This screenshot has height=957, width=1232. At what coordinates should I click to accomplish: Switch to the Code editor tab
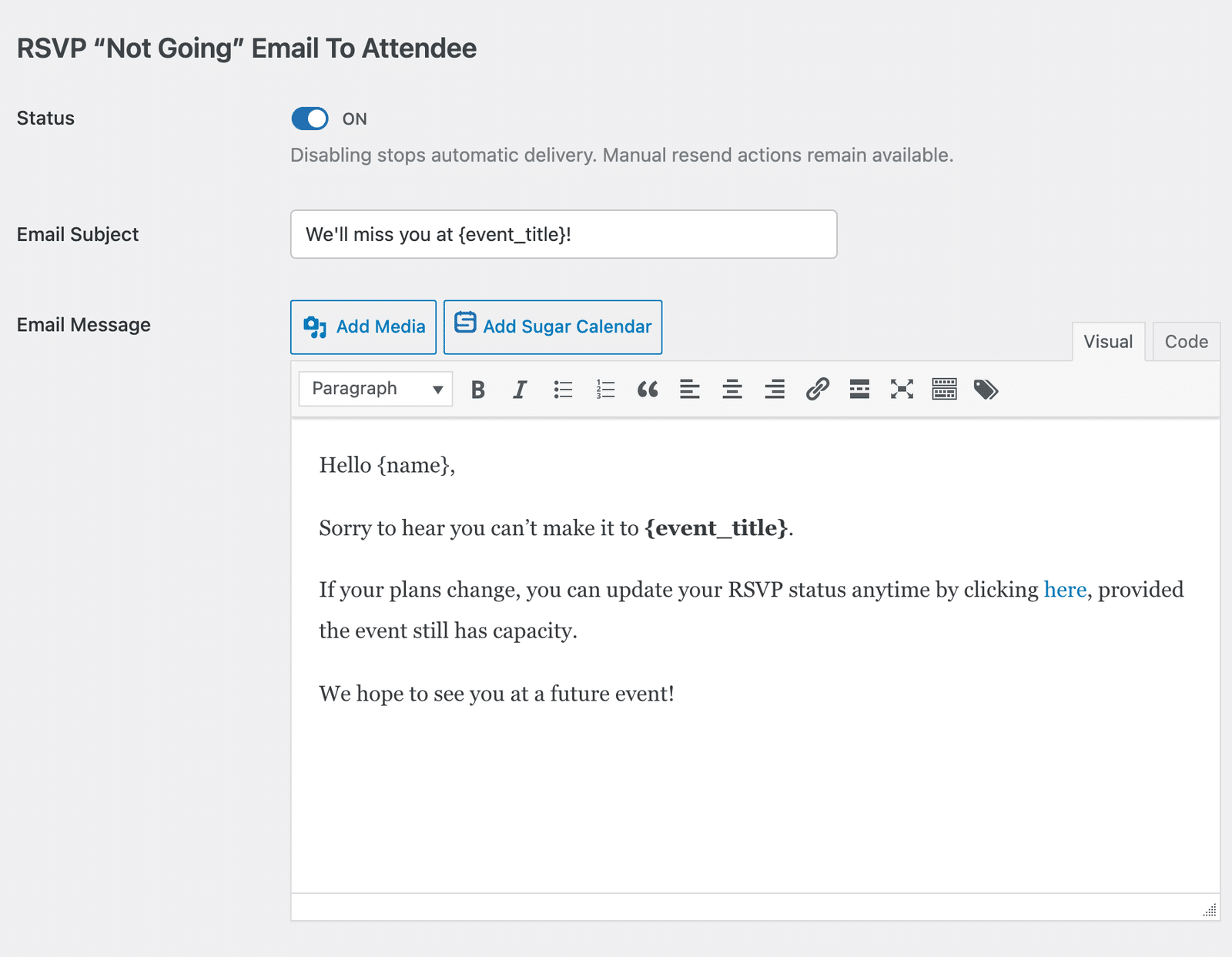click(1187, 342)
